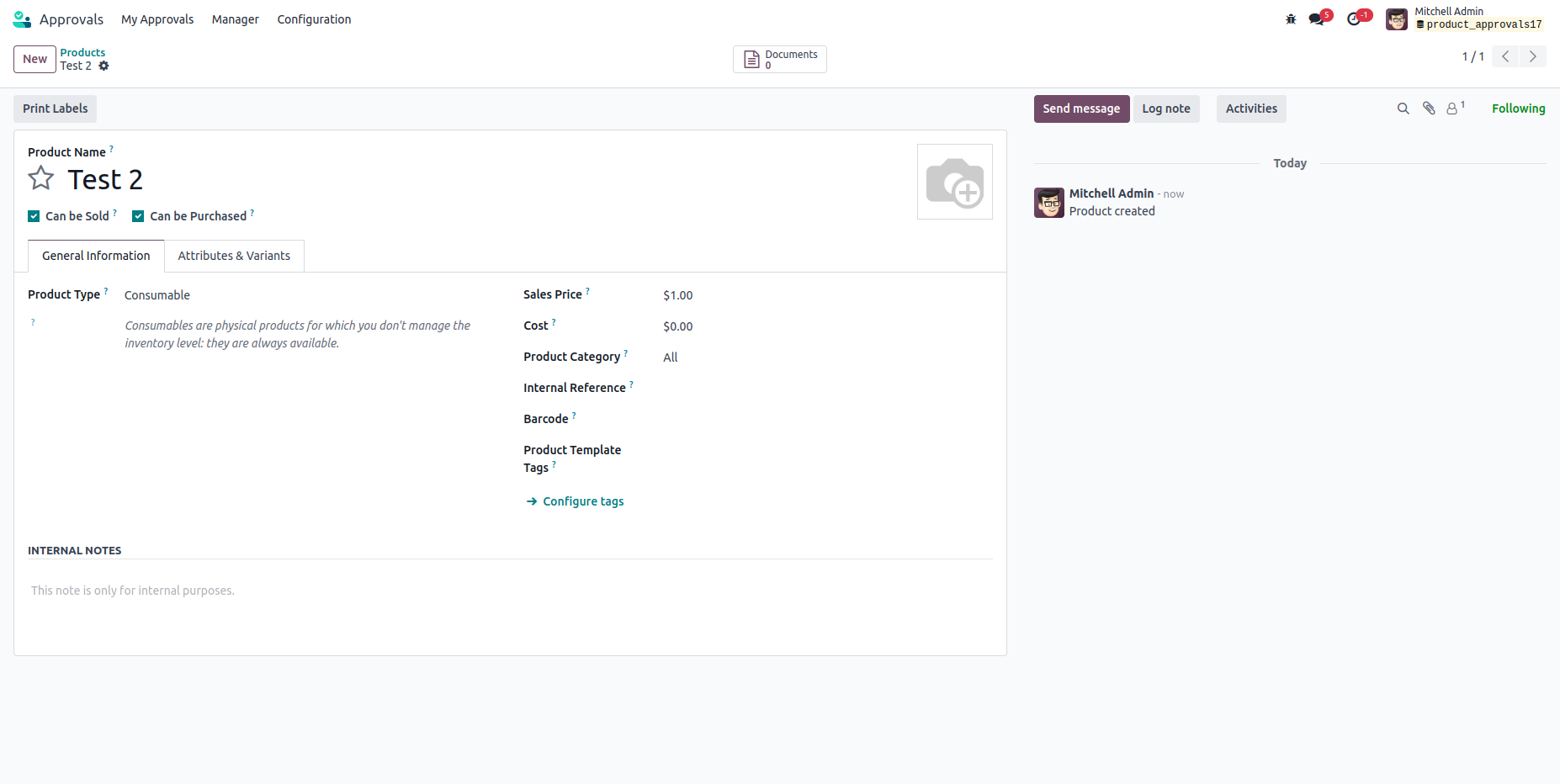
Task: Follow the Configure tags link
Action: pos(576,501)
